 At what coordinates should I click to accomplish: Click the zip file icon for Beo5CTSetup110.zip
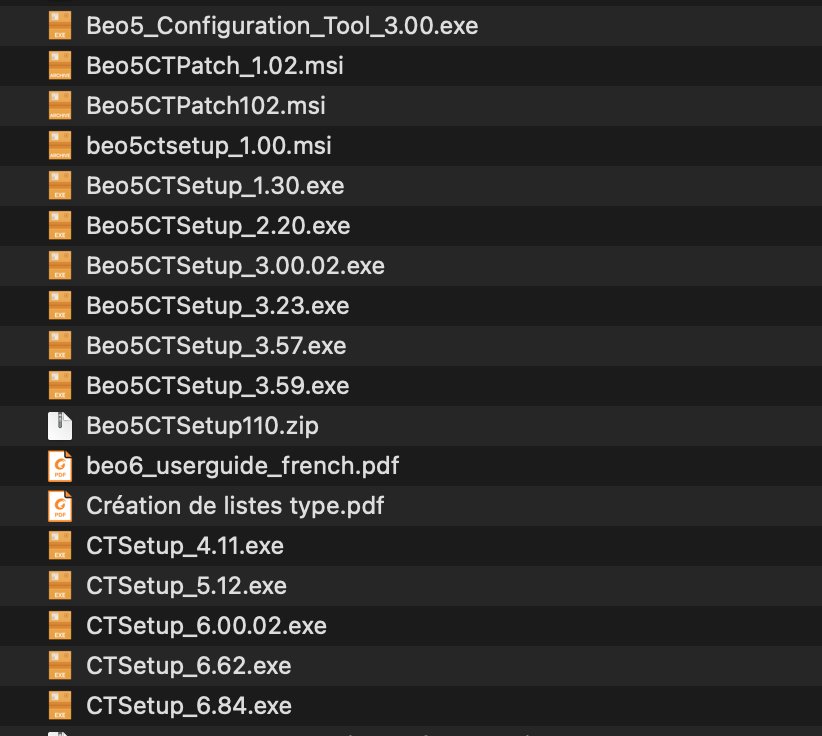[61, 426]
